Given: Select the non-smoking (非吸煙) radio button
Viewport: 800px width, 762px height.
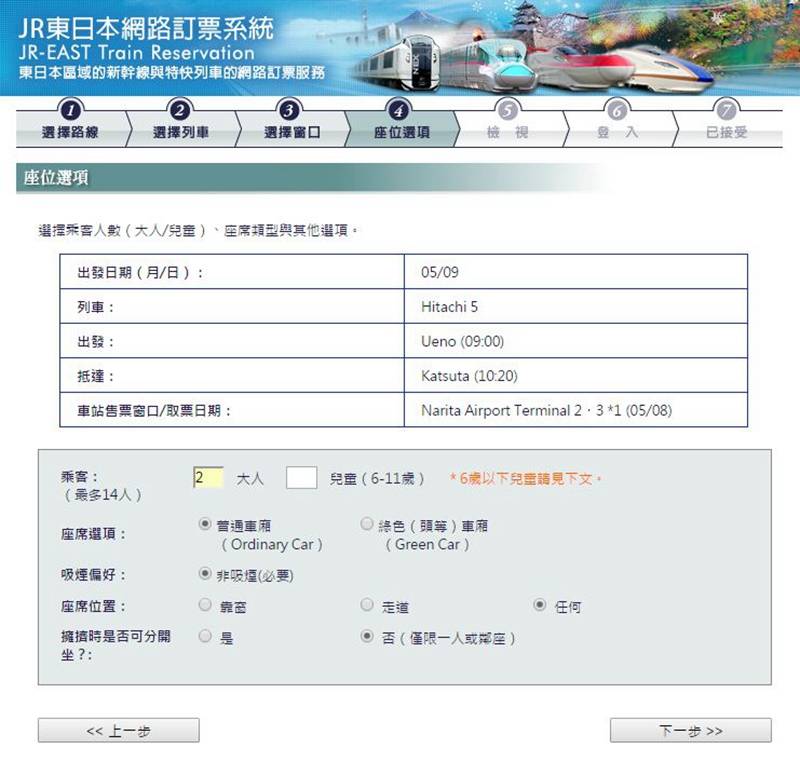Looking at the screenshot, I should tap(206, 575).
